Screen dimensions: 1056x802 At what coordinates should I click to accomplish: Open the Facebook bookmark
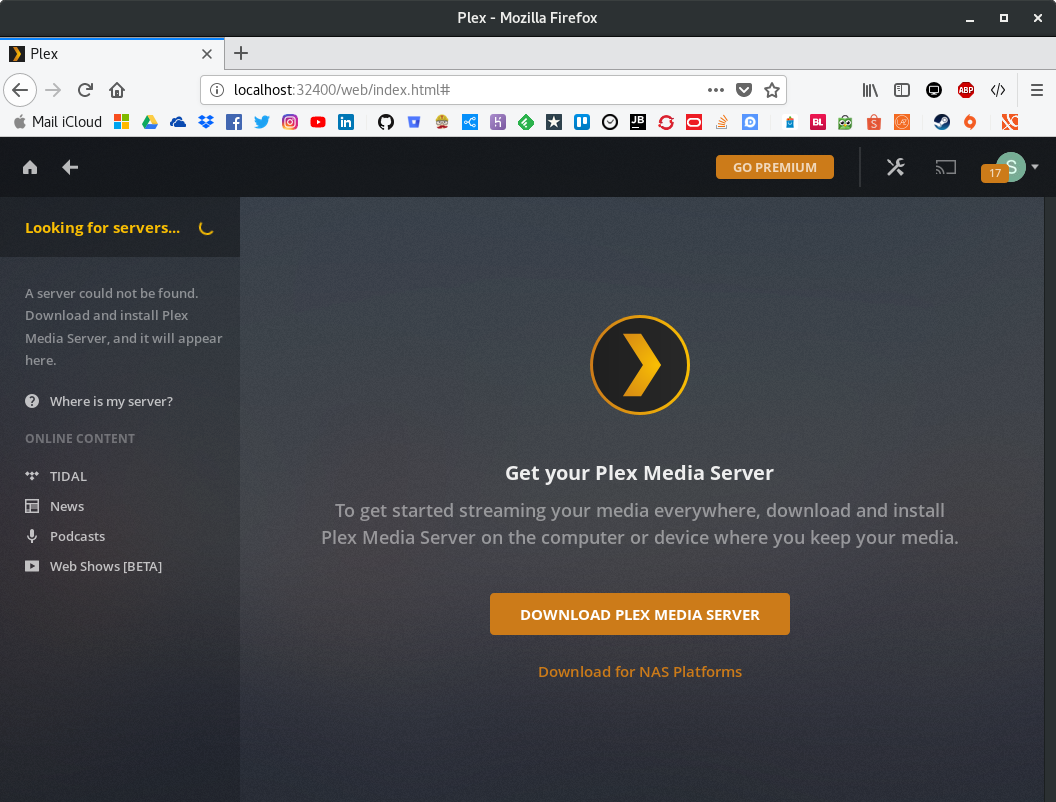click(234, 122)
